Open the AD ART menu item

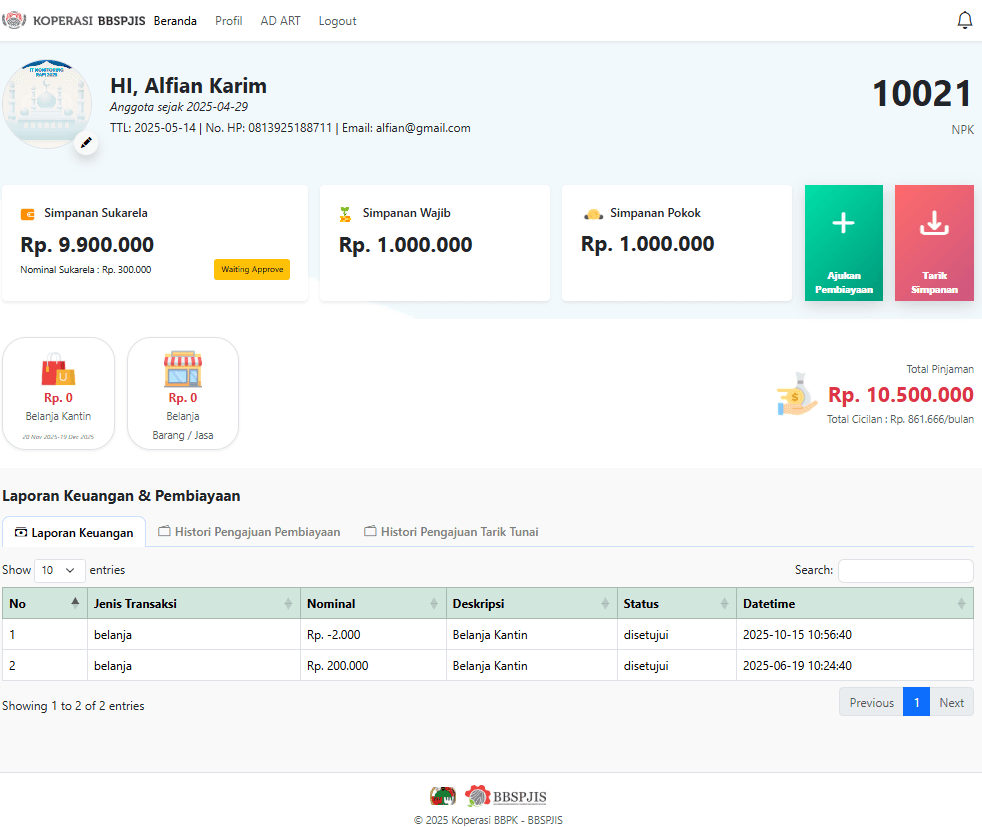(280, 21)
